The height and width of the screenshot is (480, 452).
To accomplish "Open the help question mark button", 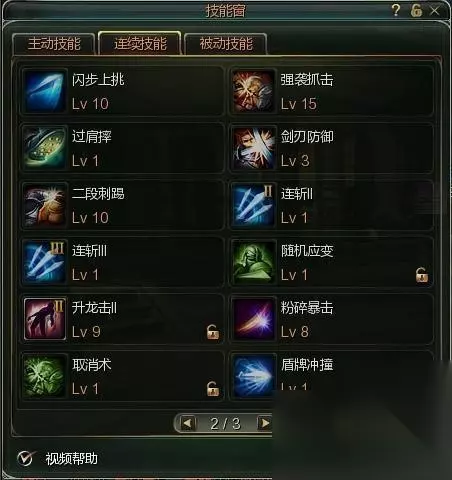I will (x=396, y=10).
